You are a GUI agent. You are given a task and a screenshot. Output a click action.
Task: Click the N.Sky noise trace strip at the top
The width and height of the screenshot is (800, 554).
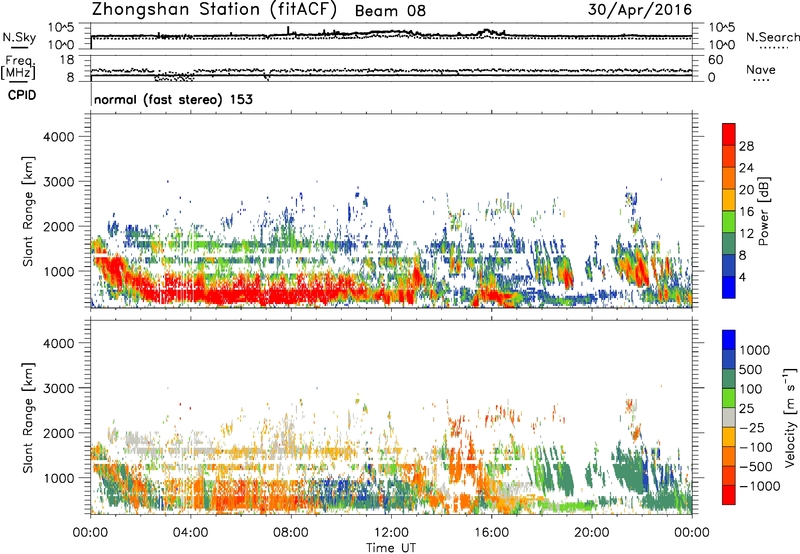(391, 36)
